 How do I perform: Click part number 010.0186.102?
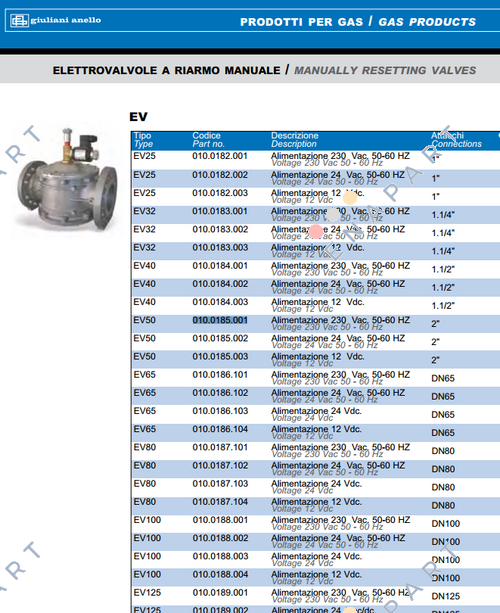[x=220, y=393]
